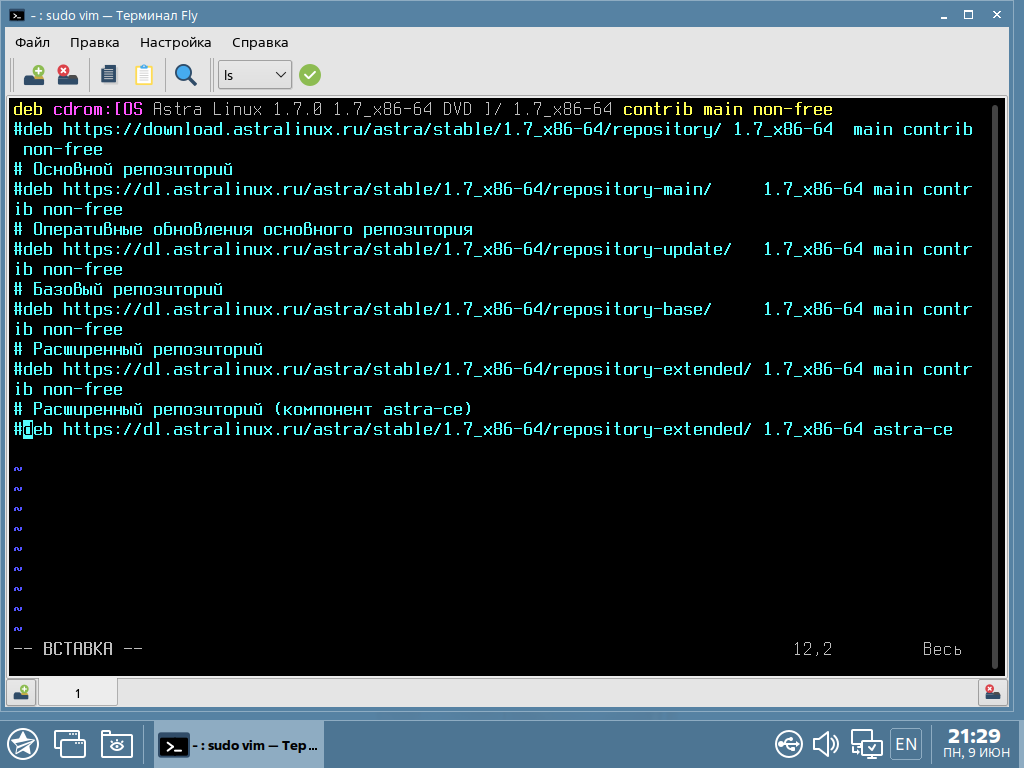The height and width of the screenshot is (768, 1024).
Task: Click the repository-main/ URL line
Action: 493,199
